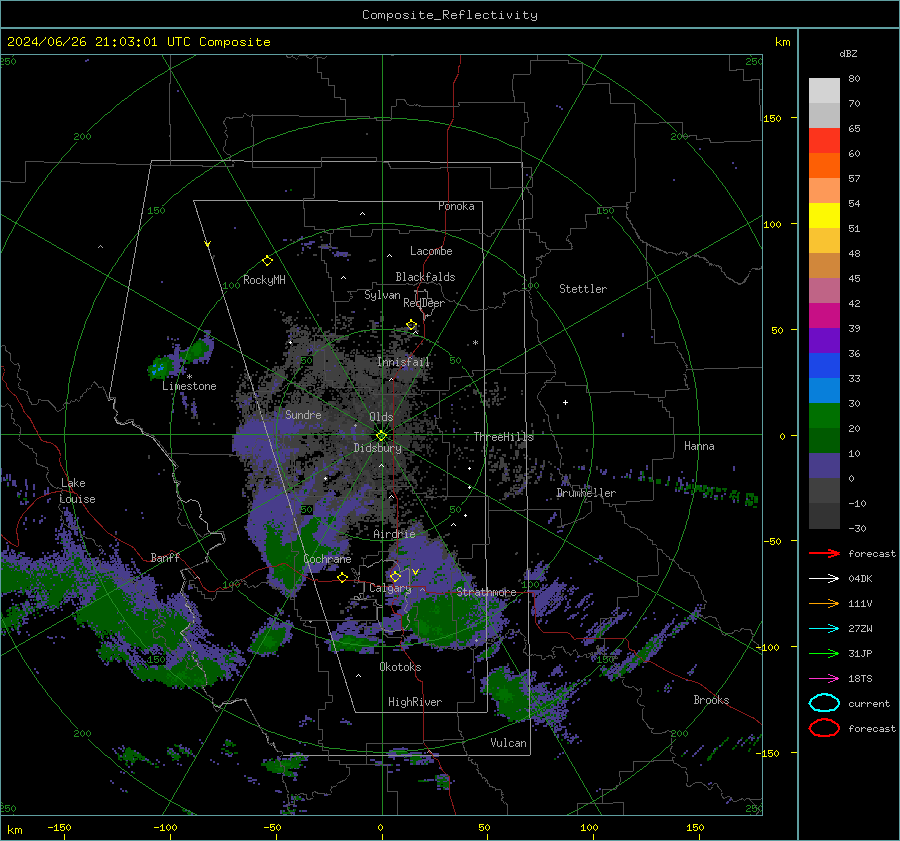Click the cyan current ellipse symbol
900x841 pixels.
(x=824, y=703)
